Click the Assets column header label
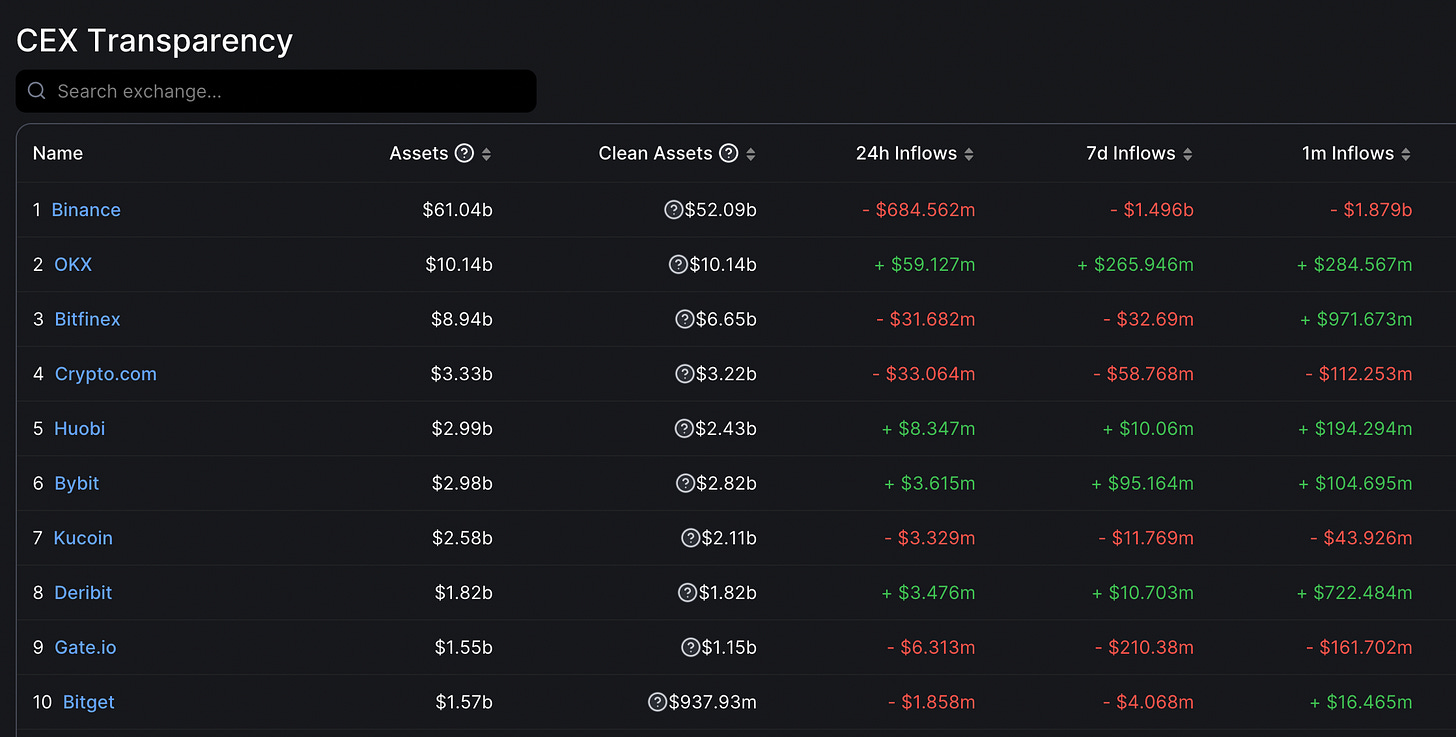 [419, 153]
